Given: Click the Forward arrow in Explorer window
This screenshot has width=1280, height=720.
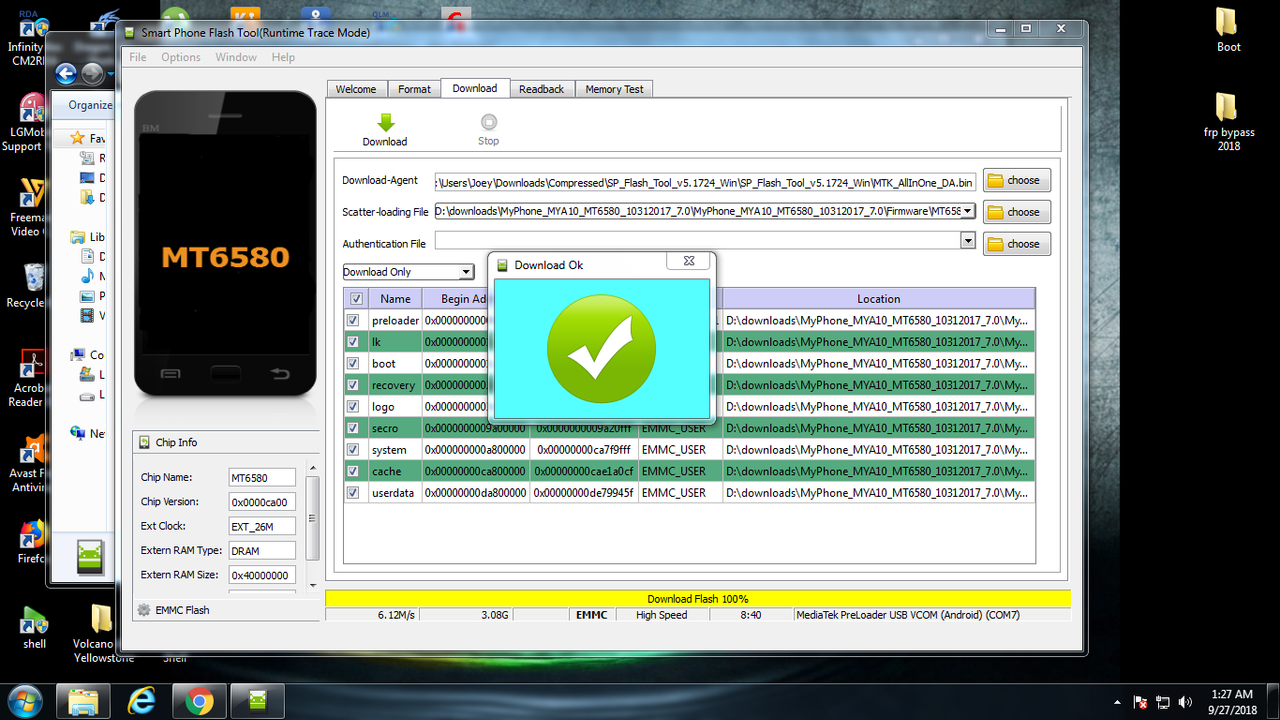Looking at the screenshot, I should [92, 73].
